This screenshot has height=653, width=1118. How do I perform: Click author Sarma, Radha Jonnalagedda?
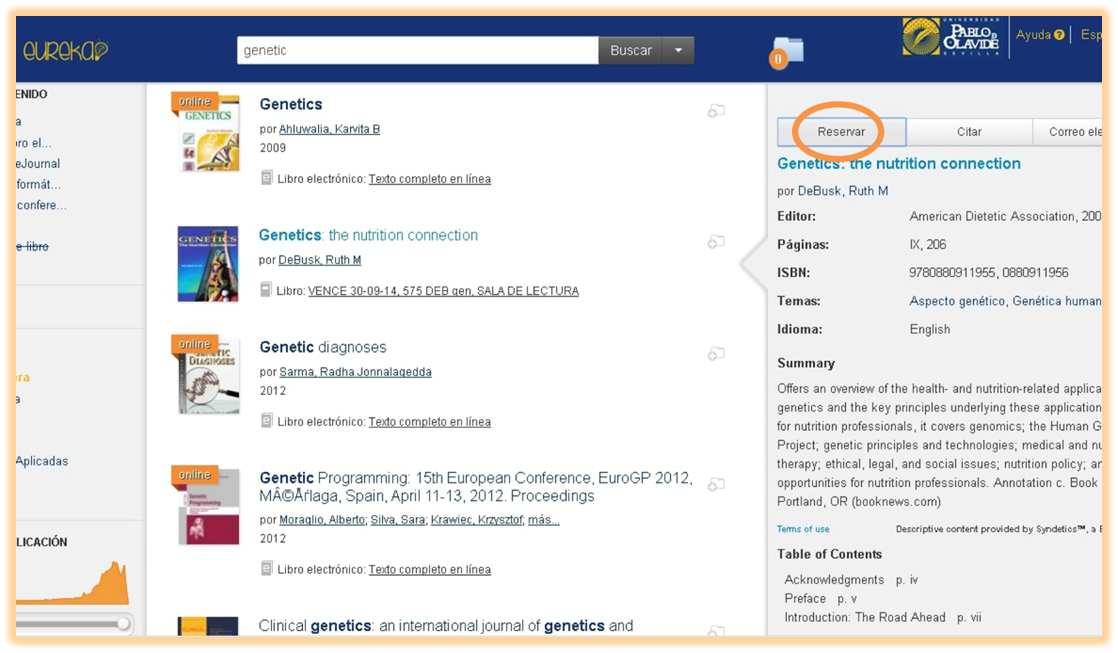pos(355,372)
